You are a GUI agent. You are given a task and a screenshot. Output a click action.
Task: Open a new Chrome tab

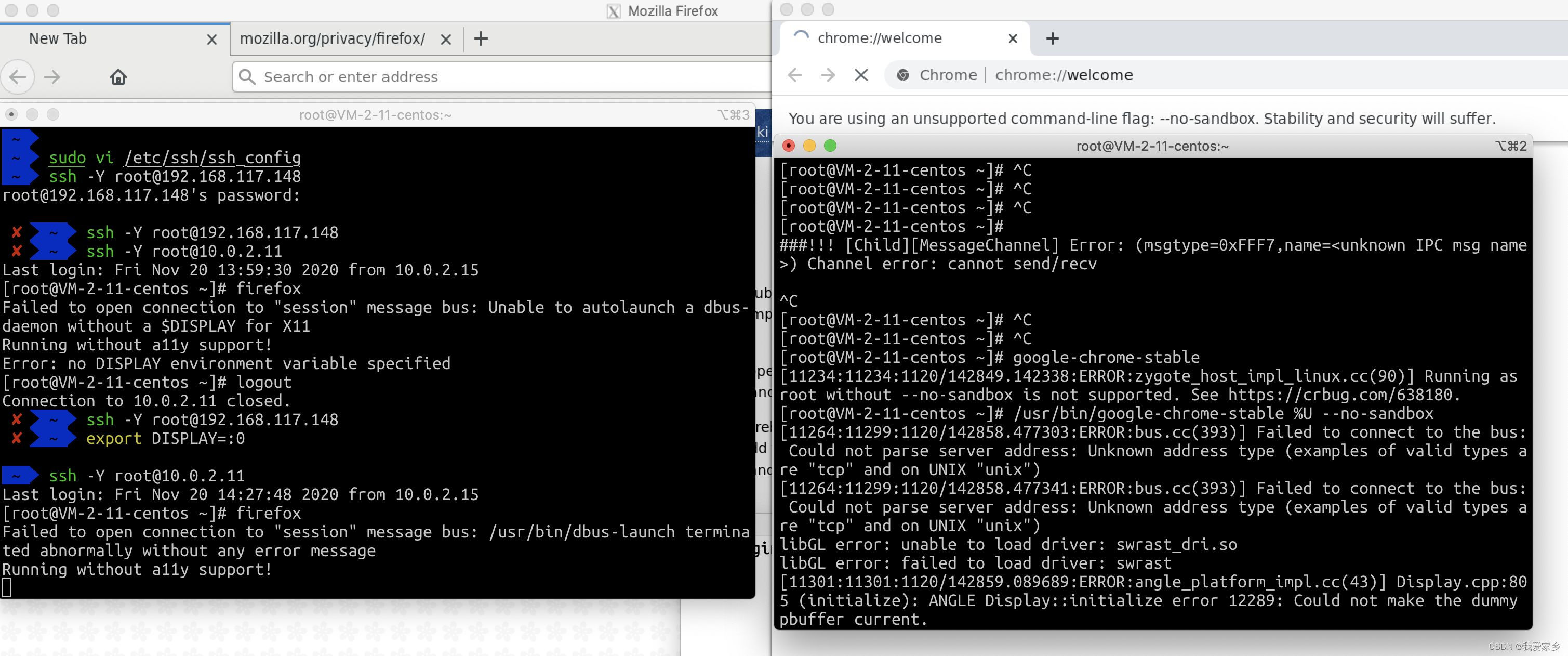[x=1053, y=38]
